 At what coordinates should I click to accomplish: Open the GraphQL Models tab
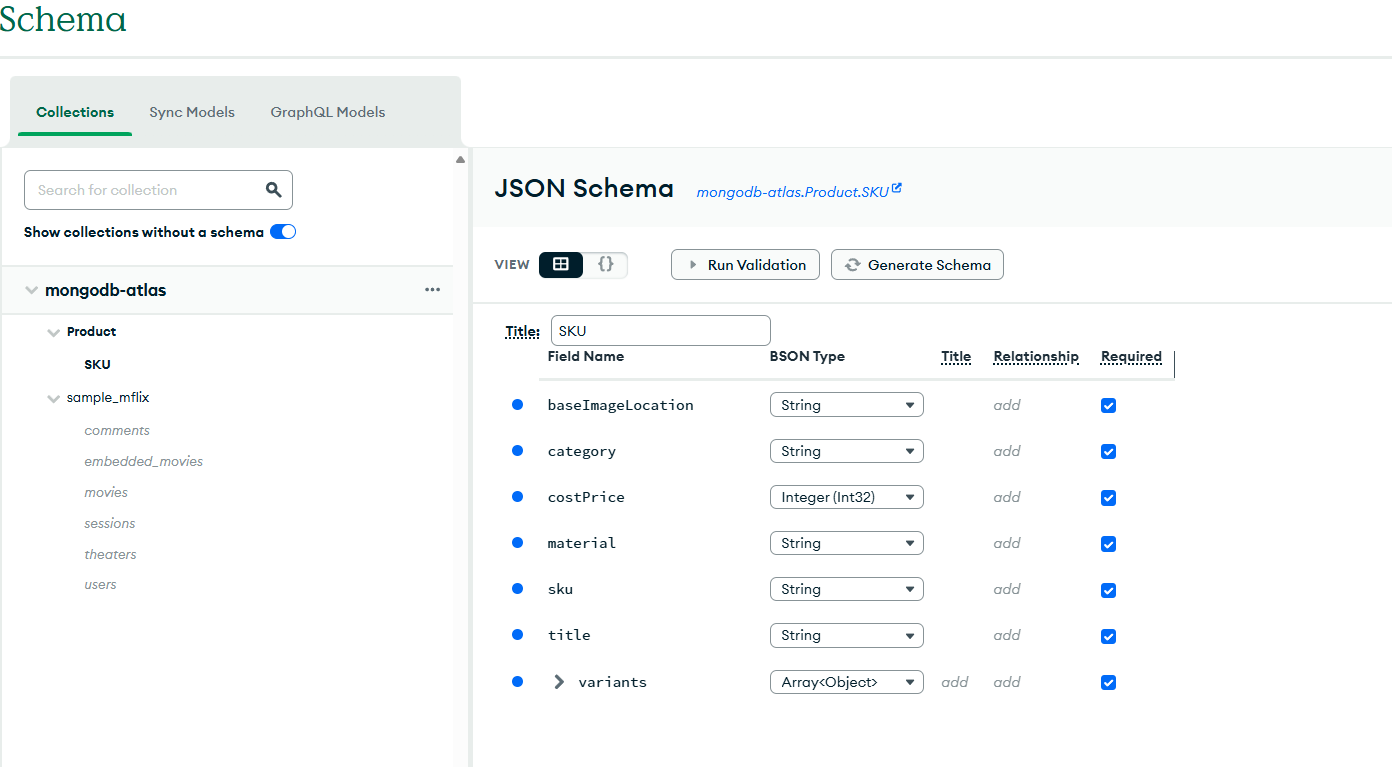pos(327,112)
